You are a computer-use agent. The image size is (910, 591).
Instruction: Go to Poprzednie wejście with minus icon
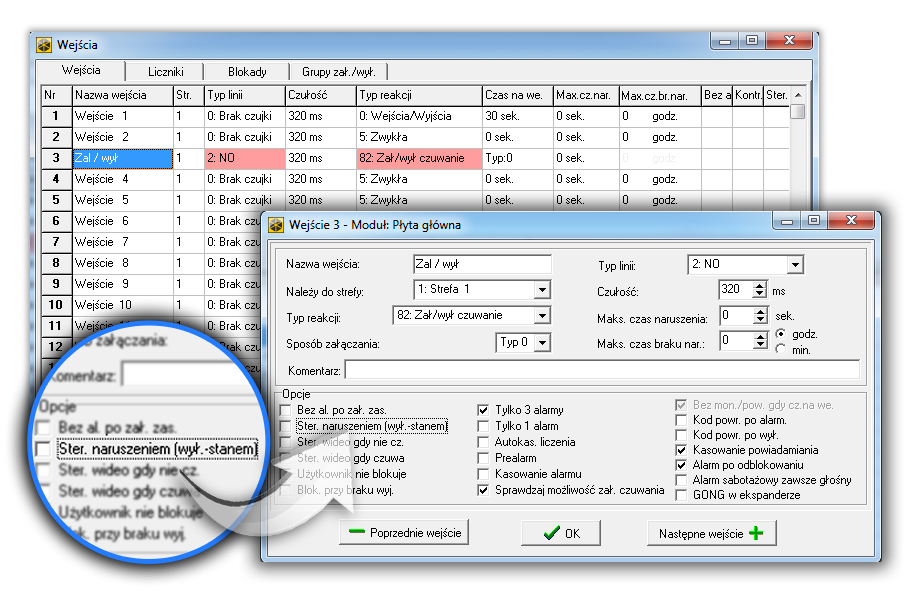tap(405, 533)
